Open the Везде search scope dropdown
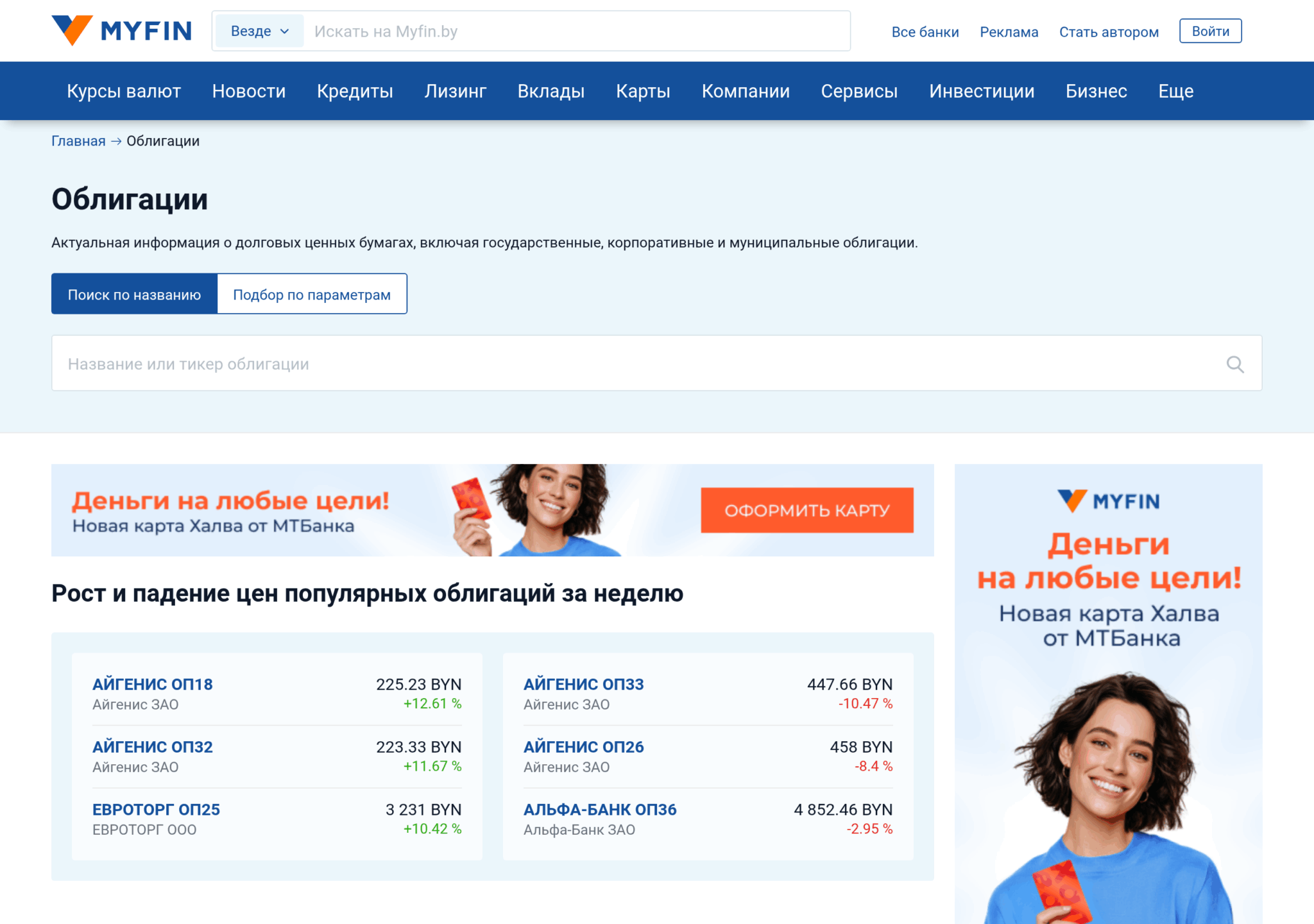Screen dimensions: 1314x924 259,31
